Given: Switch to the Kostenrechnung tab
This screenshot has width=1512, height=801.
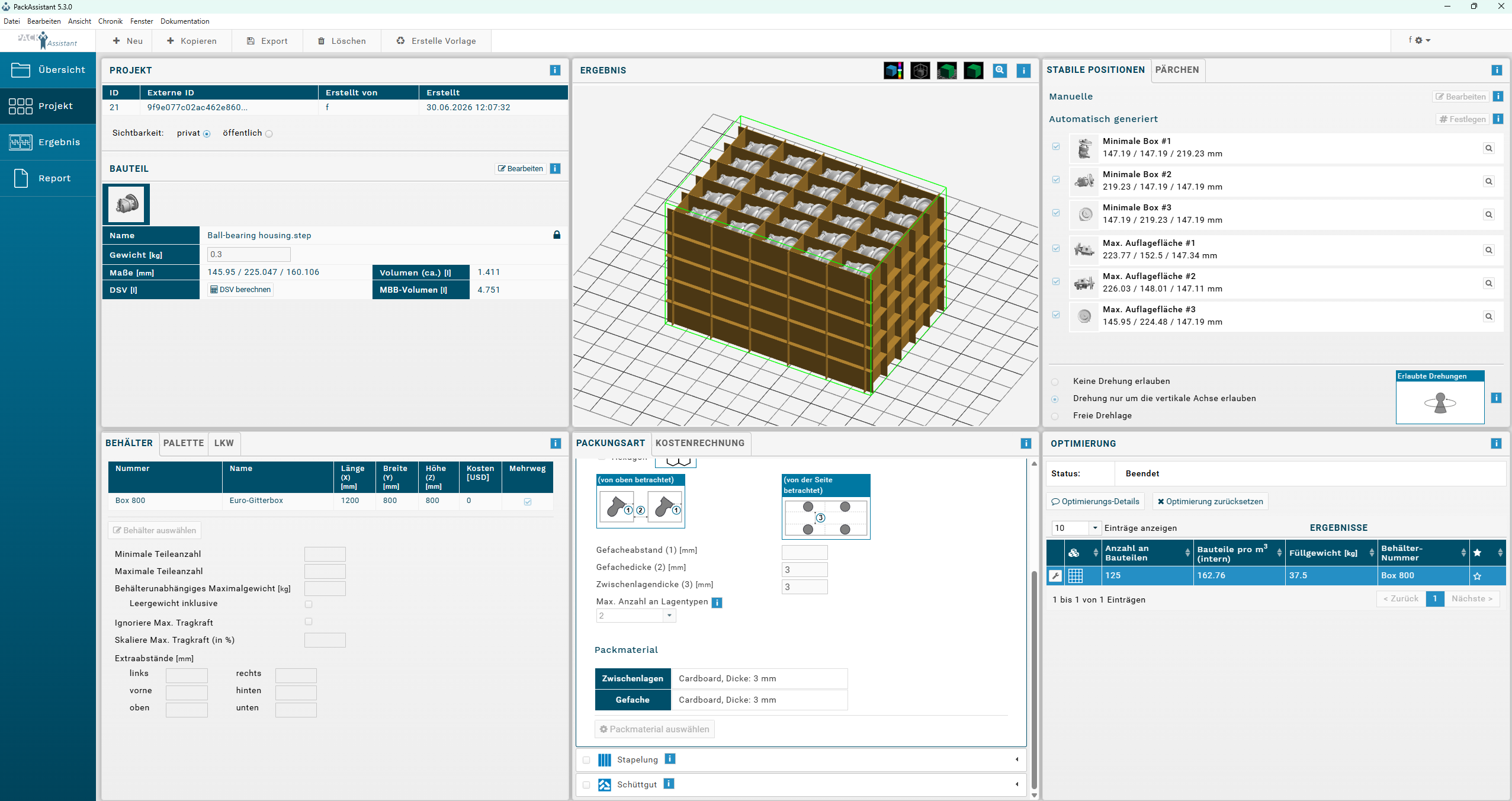Looking at the screenshot, I should point(700,443).
